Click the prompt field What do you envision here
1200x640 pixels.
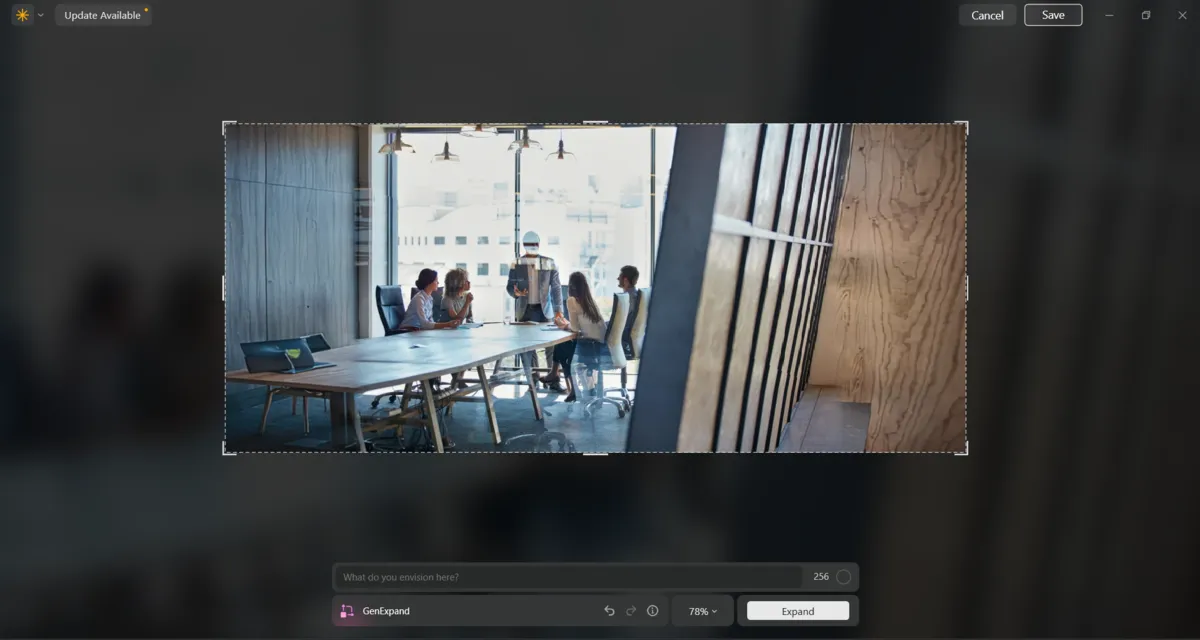pyautogui.click(x=568, y=576)
